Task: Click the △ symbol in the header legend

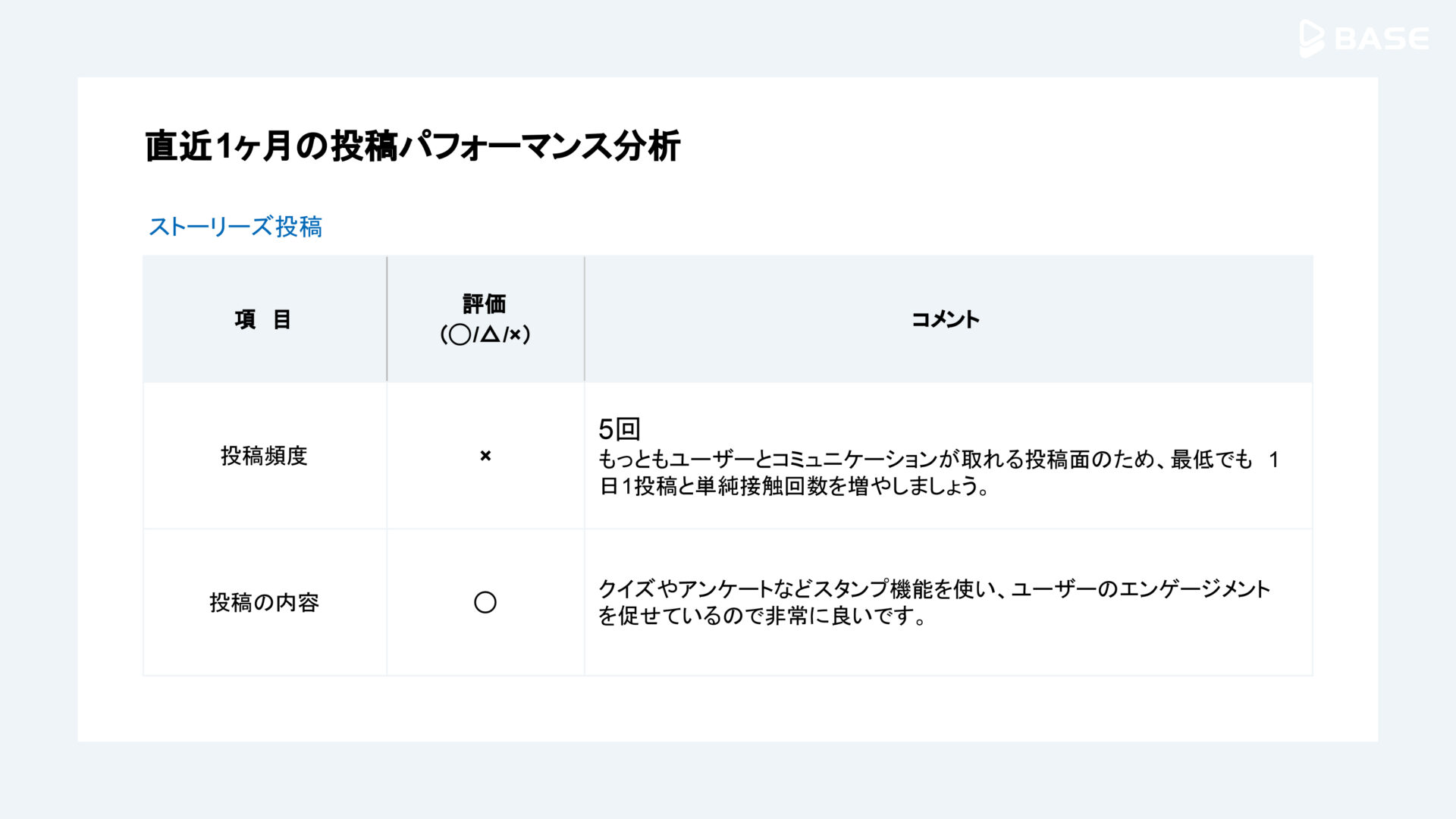Action: point(490,334)
